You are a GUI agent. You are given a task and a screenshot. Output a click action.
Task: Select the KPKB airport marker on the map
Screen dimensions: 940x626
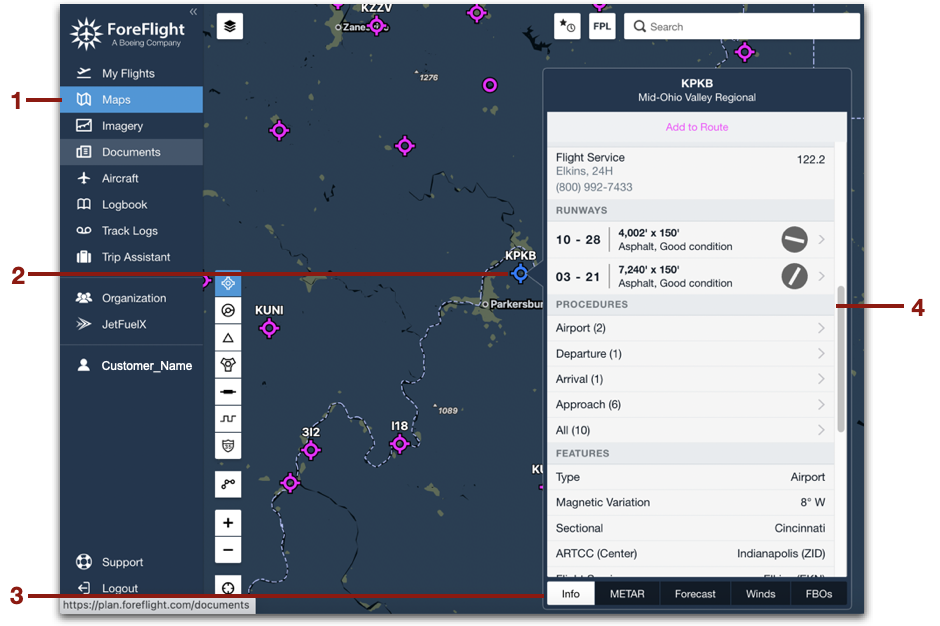520,274
